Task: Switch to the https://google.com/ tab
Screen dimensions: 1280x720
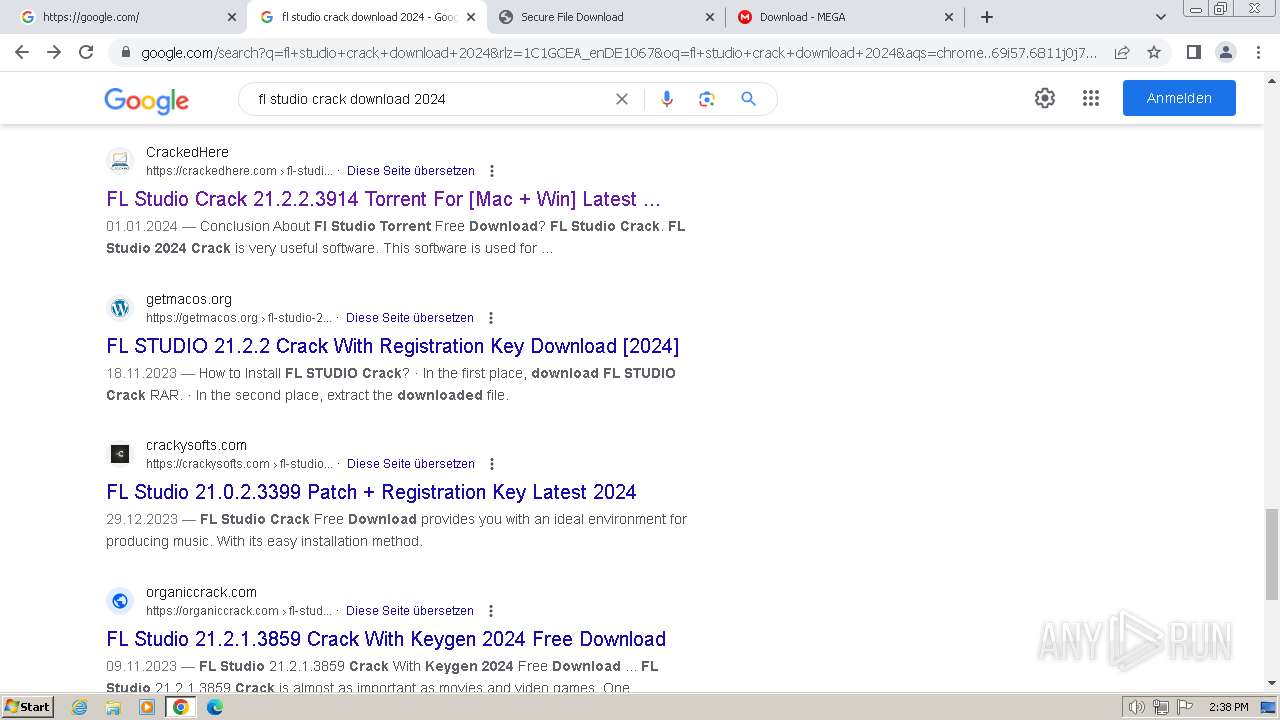Action: click(125, 17)
